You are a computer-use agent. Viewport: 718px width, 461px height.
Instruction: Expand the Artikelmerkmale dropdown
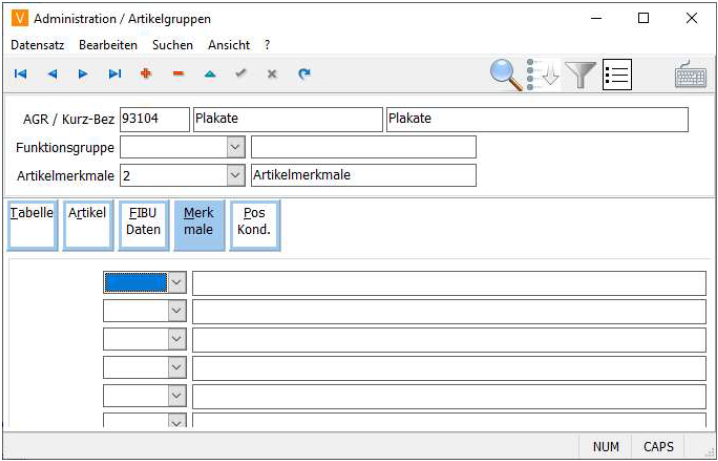click(x=236, y=176)
